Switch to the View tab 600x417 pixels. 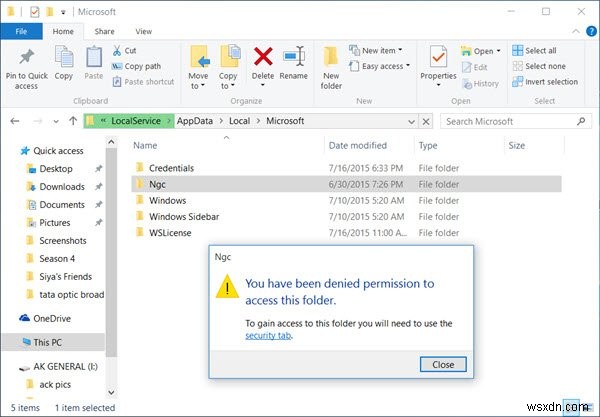(143, 31)
